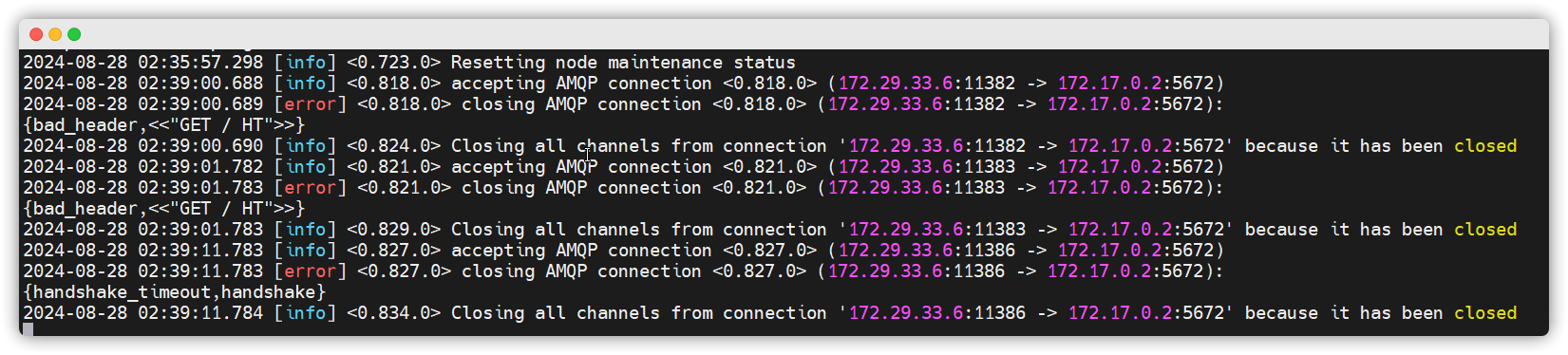
Task: Click the <0.829.0> process ID
Action: [394, 230]
